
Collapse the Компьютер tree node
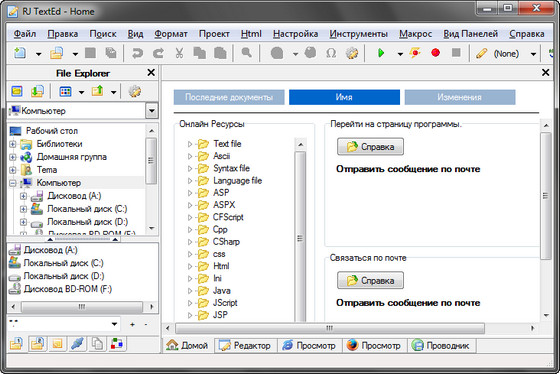point(13,183)
